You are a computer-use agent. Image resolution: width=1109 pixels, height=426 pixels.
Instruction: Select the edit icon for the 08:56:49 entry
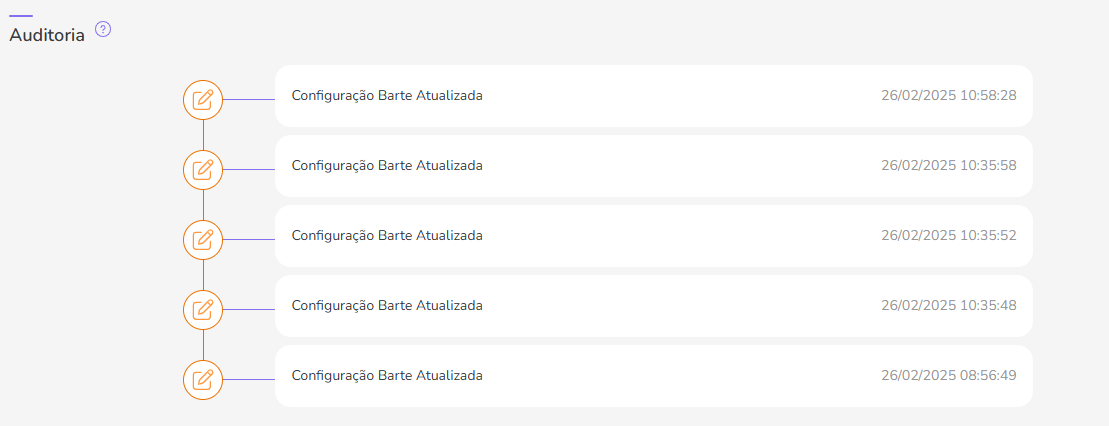point(203,380)
